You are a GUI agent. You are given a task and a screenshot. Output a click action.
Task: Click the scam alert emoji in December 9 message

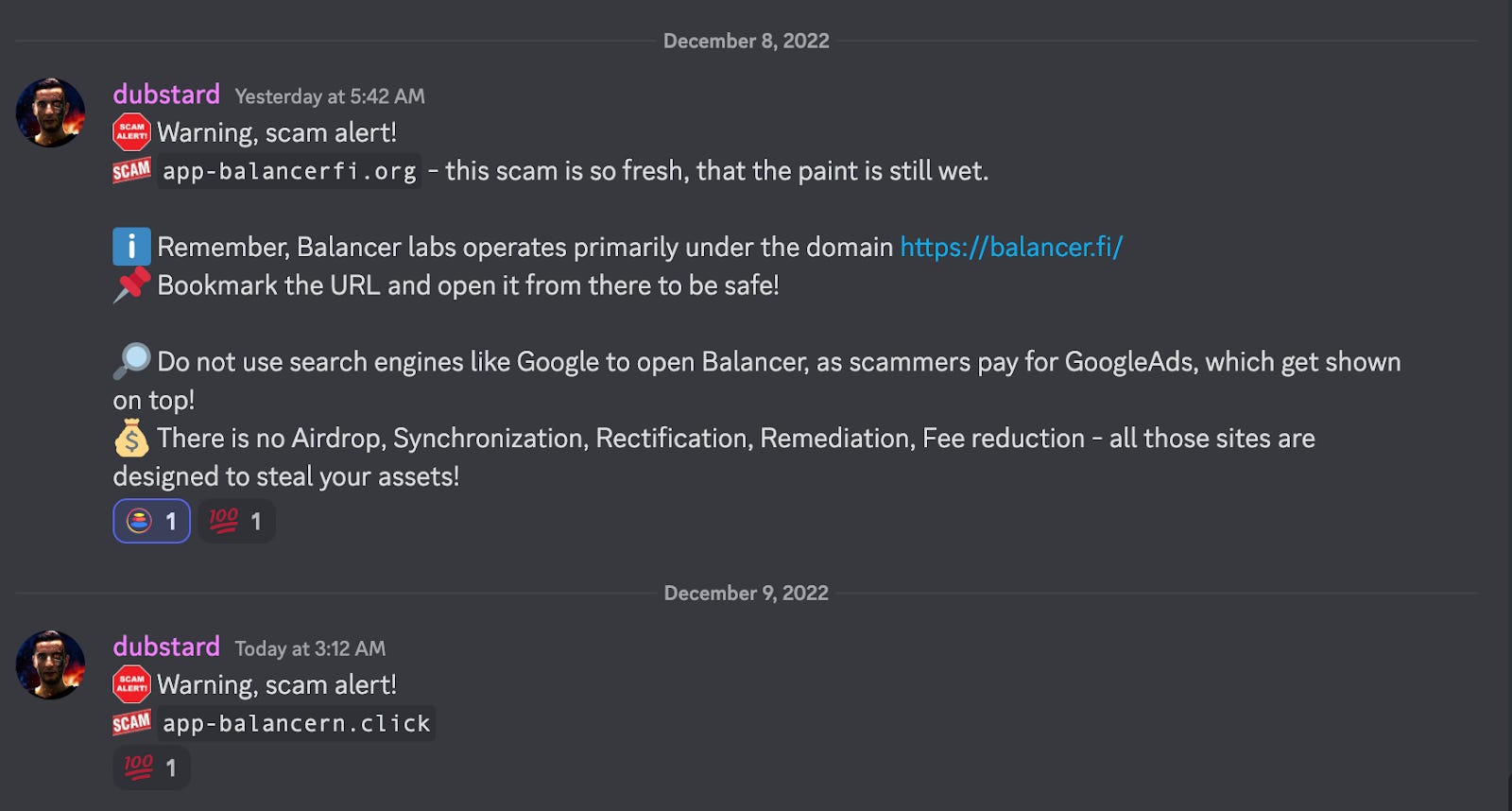coord(132,683)
